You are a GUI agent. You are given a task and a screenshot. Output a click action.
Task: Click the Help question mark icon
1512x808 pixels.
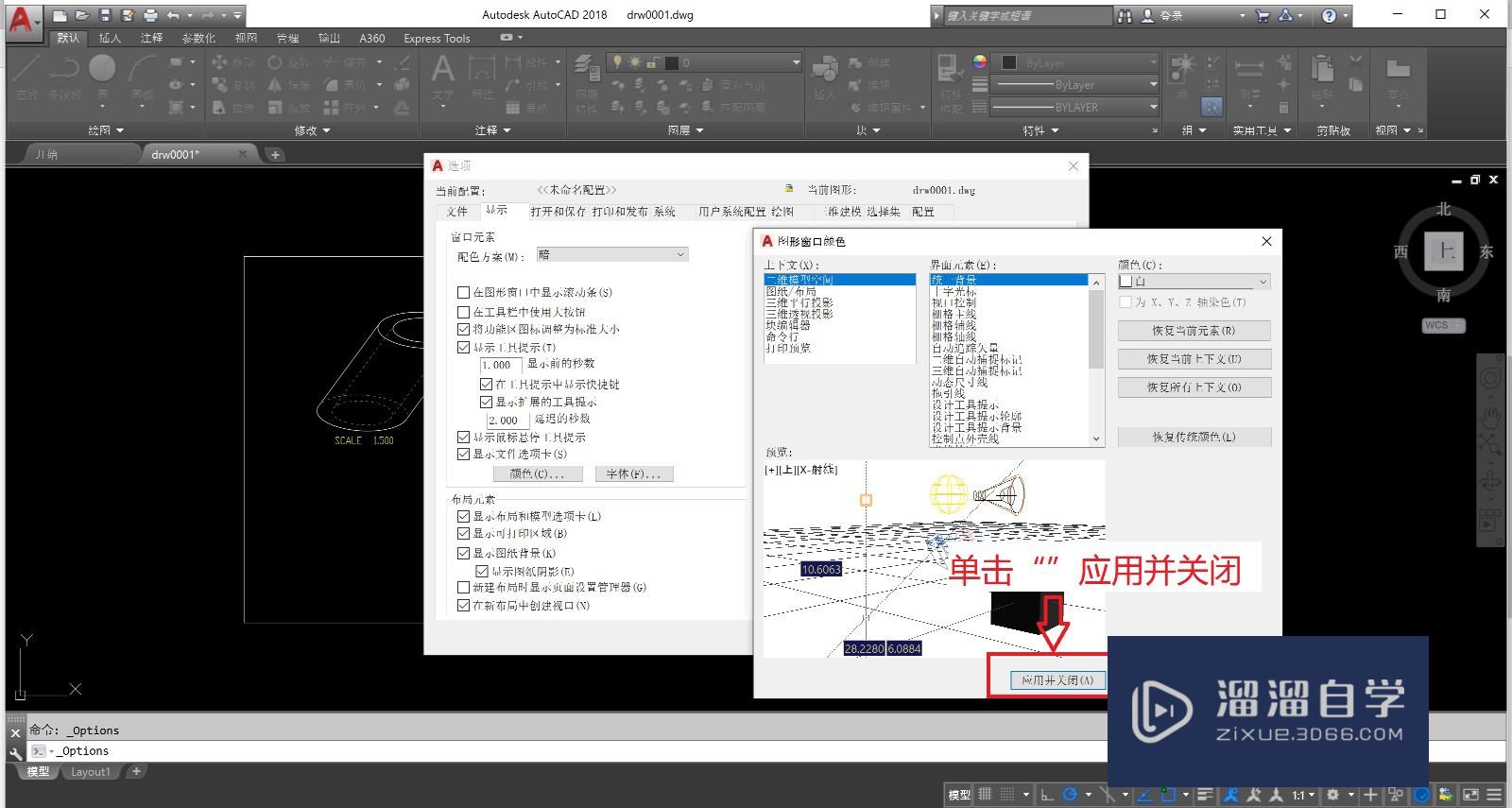[x=1329, y=15]
